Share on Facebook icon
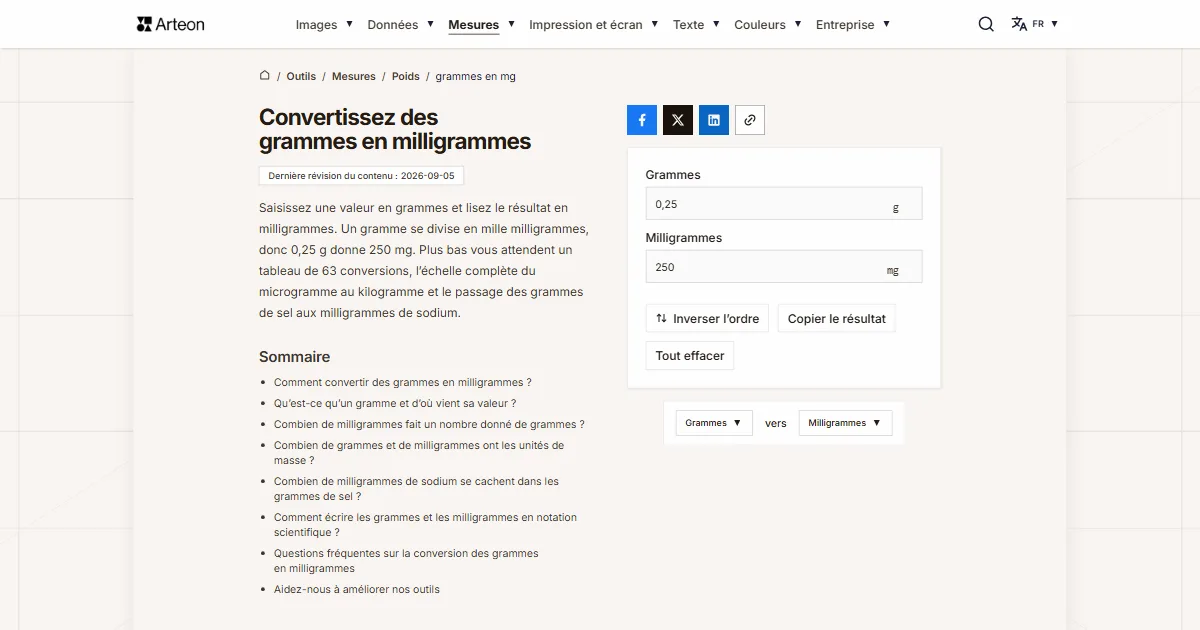Viewport: 1200px width, 630px height. [642, 120]
